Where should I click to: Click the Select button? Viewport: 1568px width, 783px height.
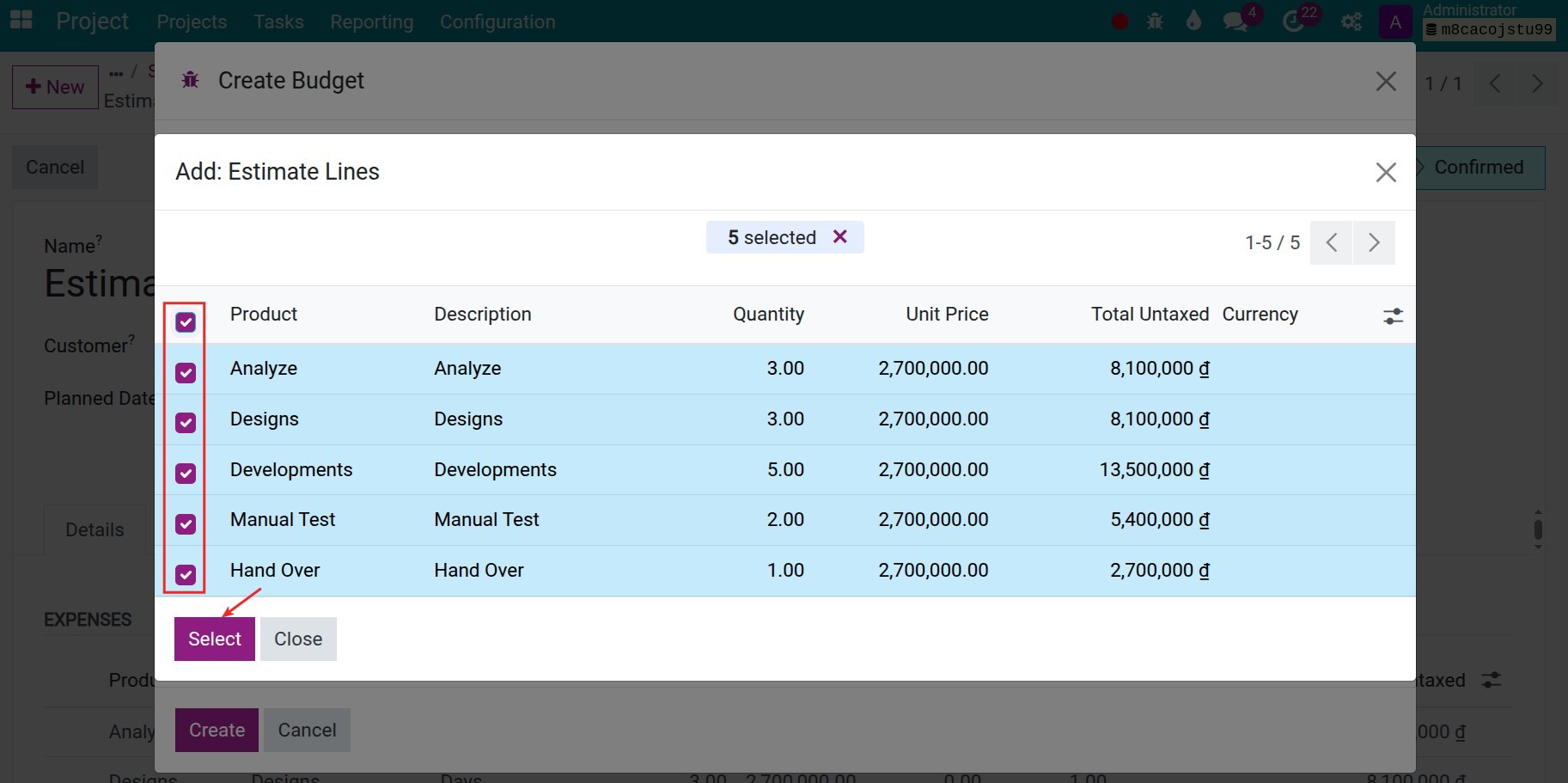(215, 639)
